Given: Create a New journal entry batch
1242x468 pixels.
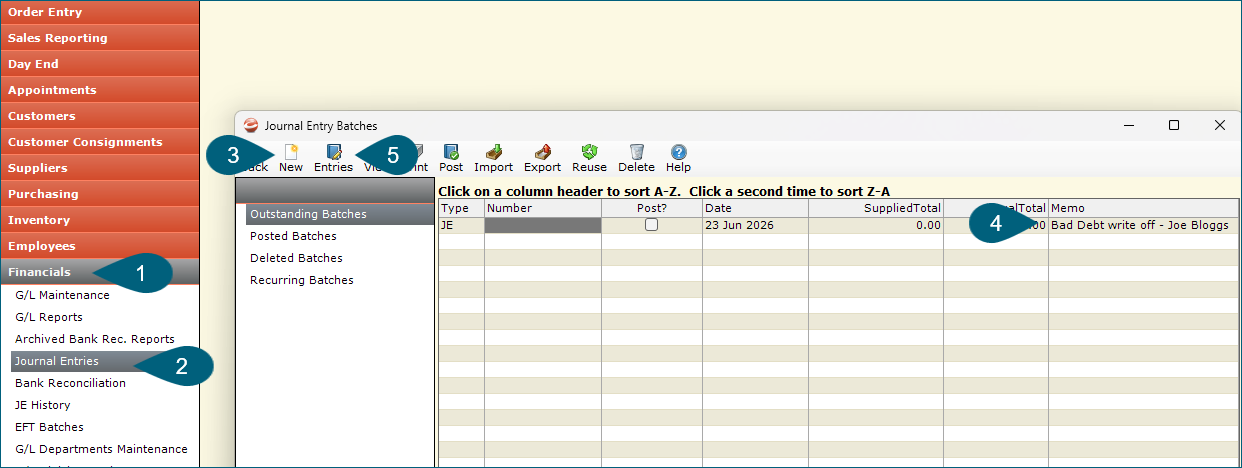Looking at the screenshot, I should (291, 158).
